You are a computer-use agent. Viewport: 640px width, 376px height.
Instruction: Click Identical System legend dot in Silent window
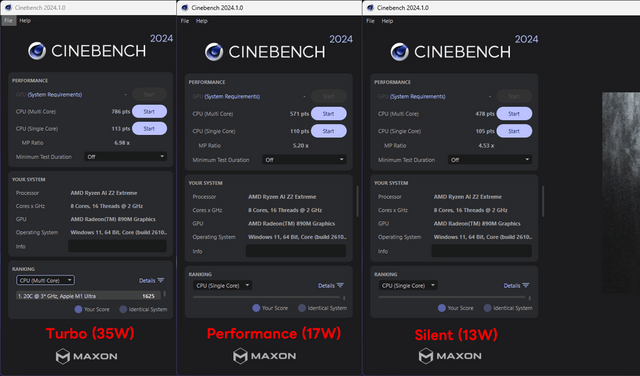tap(487, 308)
